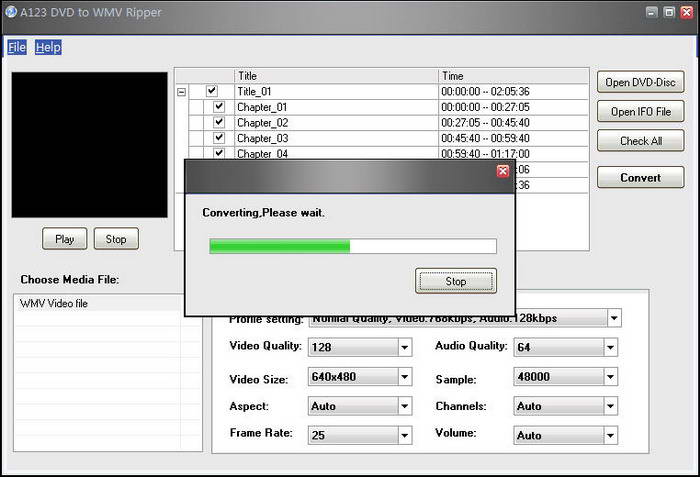This screenshot has height=477, width=700.
Task: Open the Volume dropdown
Action: click(610, 435)
